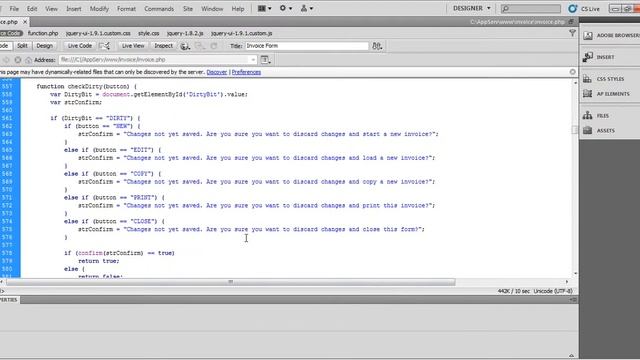Open the Insert menu
The height and width of the screenshot is (360, 640).
click(x=74, y=9)
